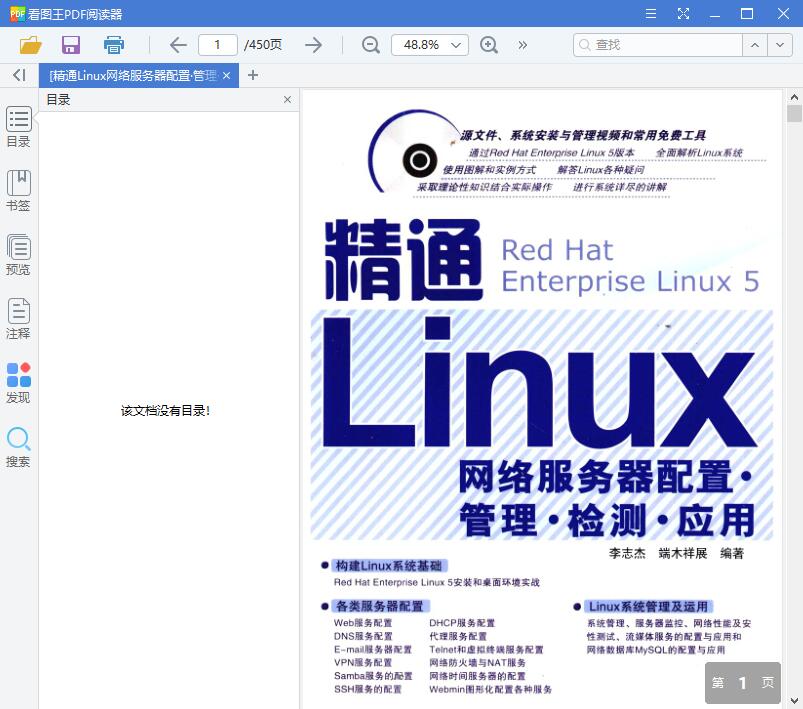
Task: Click the /450页 page count label
Action: point(263,45)
